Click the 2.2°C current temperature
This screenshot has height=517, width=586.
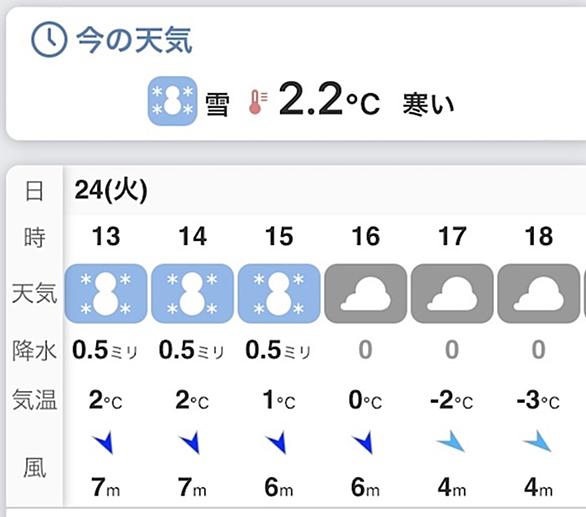pyautogui.click(x=330, y=99)
